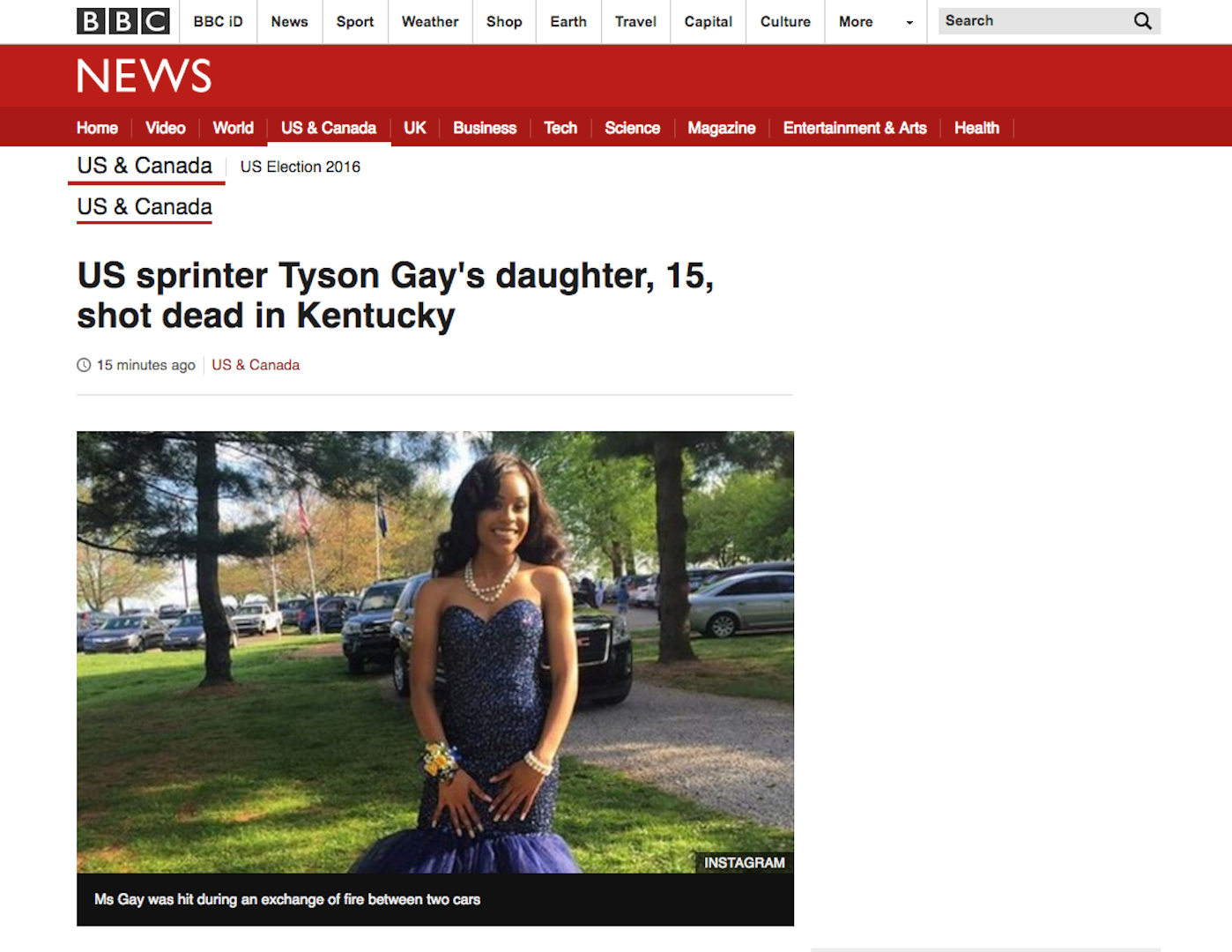Click the NEWS banner title
Screen dimensions: 1232x952
(145, 76)
